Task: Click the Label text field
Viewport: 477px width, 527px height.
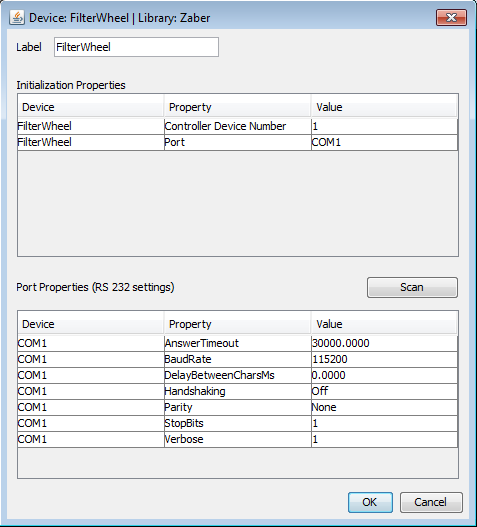Action: [136, 47]
